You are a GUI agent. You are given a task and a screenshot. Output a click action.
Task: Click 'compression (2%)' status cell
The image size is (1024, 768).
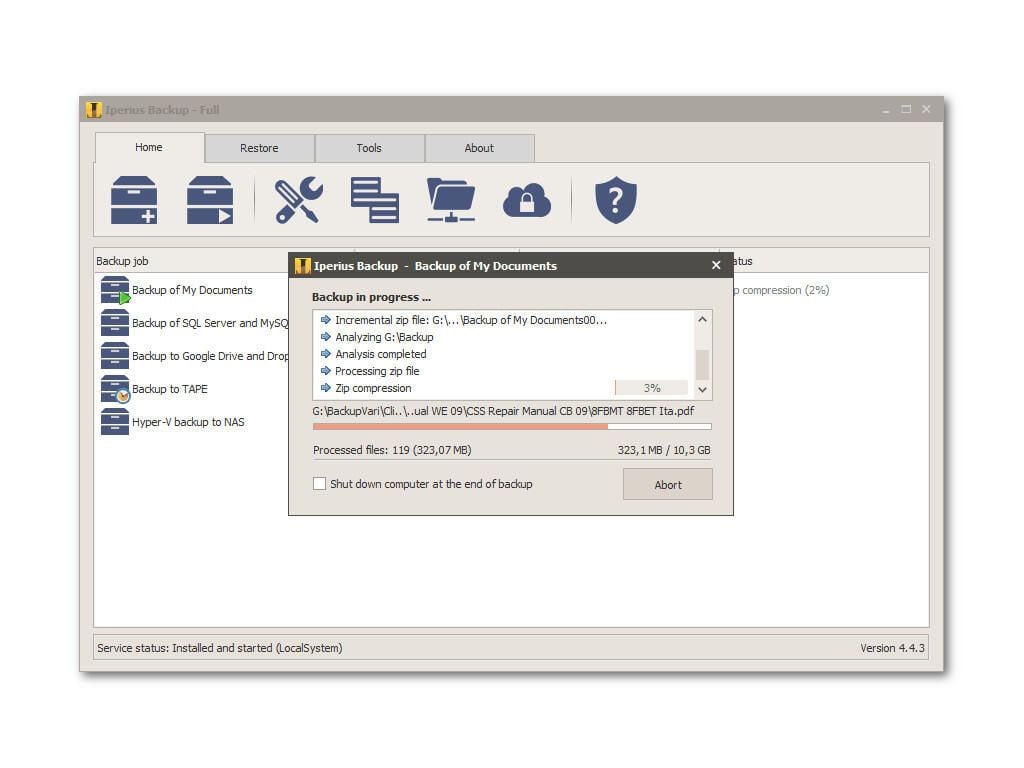point(781,290)
